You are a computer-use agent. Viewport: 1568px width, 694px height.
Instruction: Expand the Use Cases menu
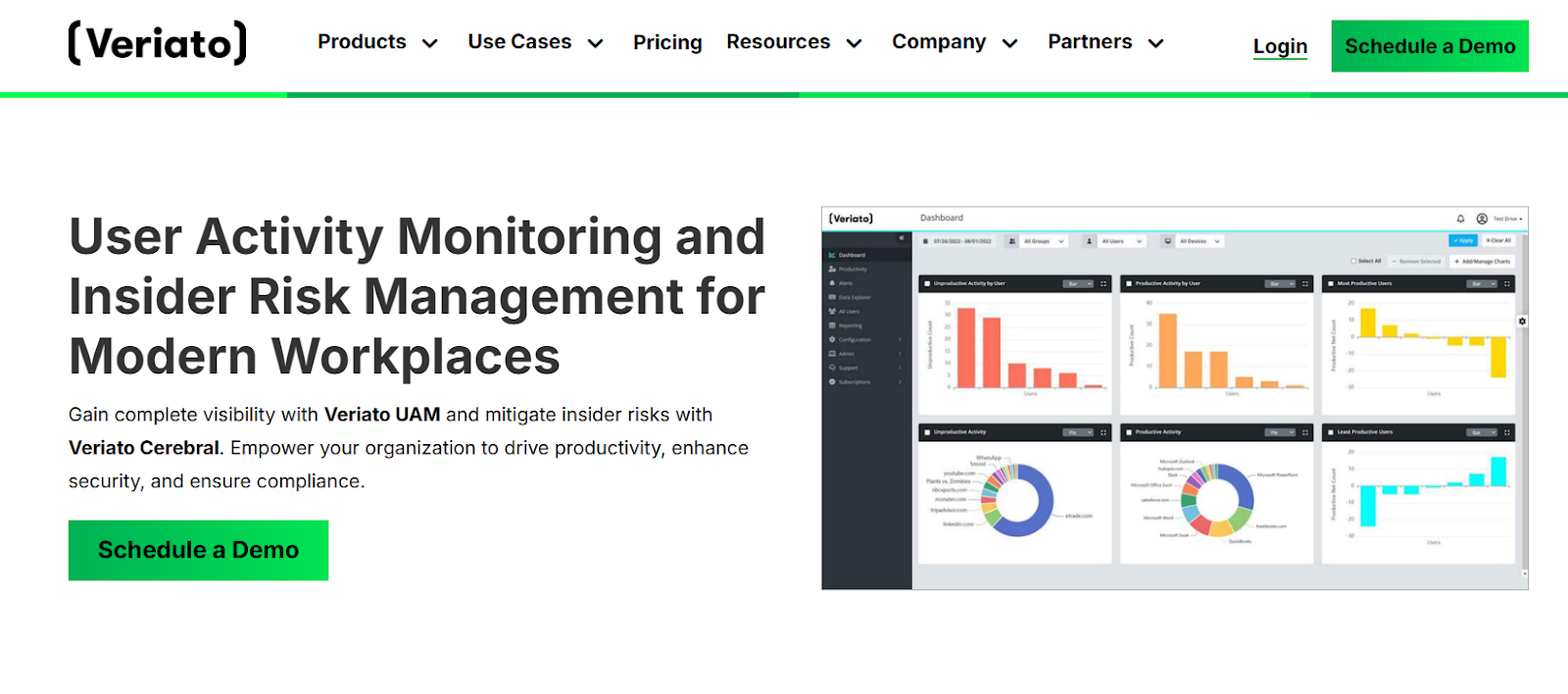535,42
